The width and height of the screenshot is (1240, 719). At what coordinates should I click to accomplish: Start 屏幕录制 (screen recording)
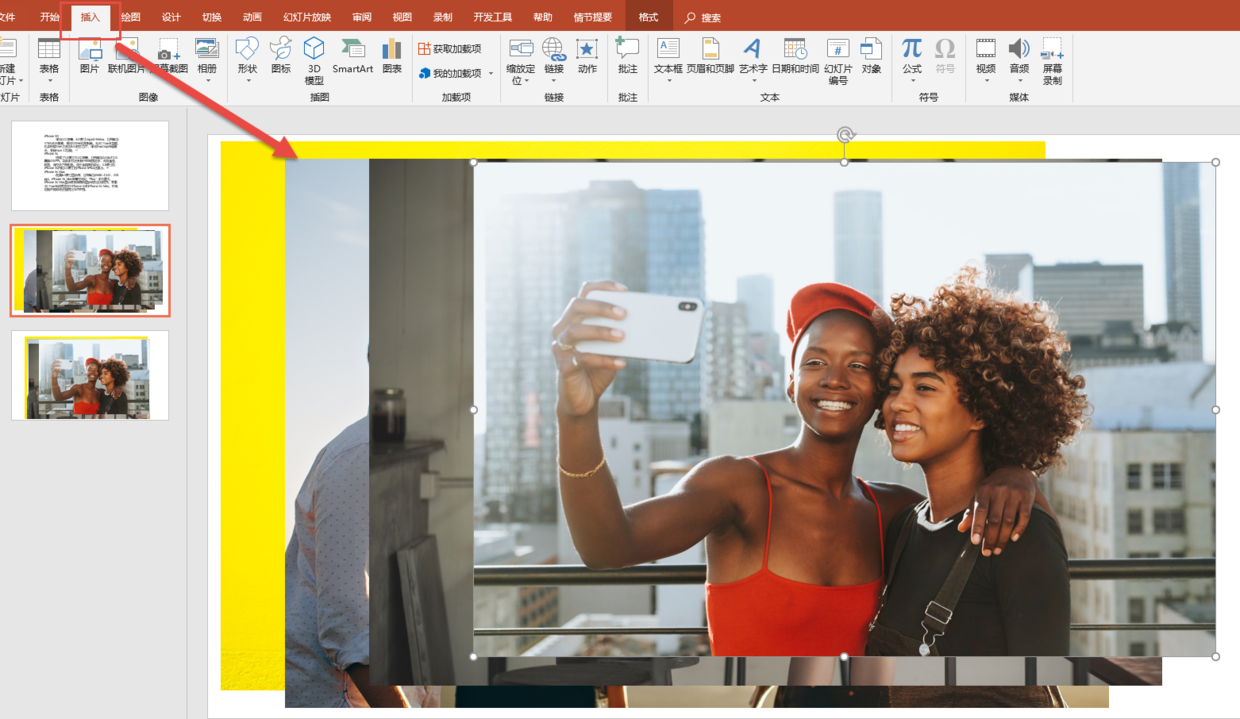point(1052,60)
